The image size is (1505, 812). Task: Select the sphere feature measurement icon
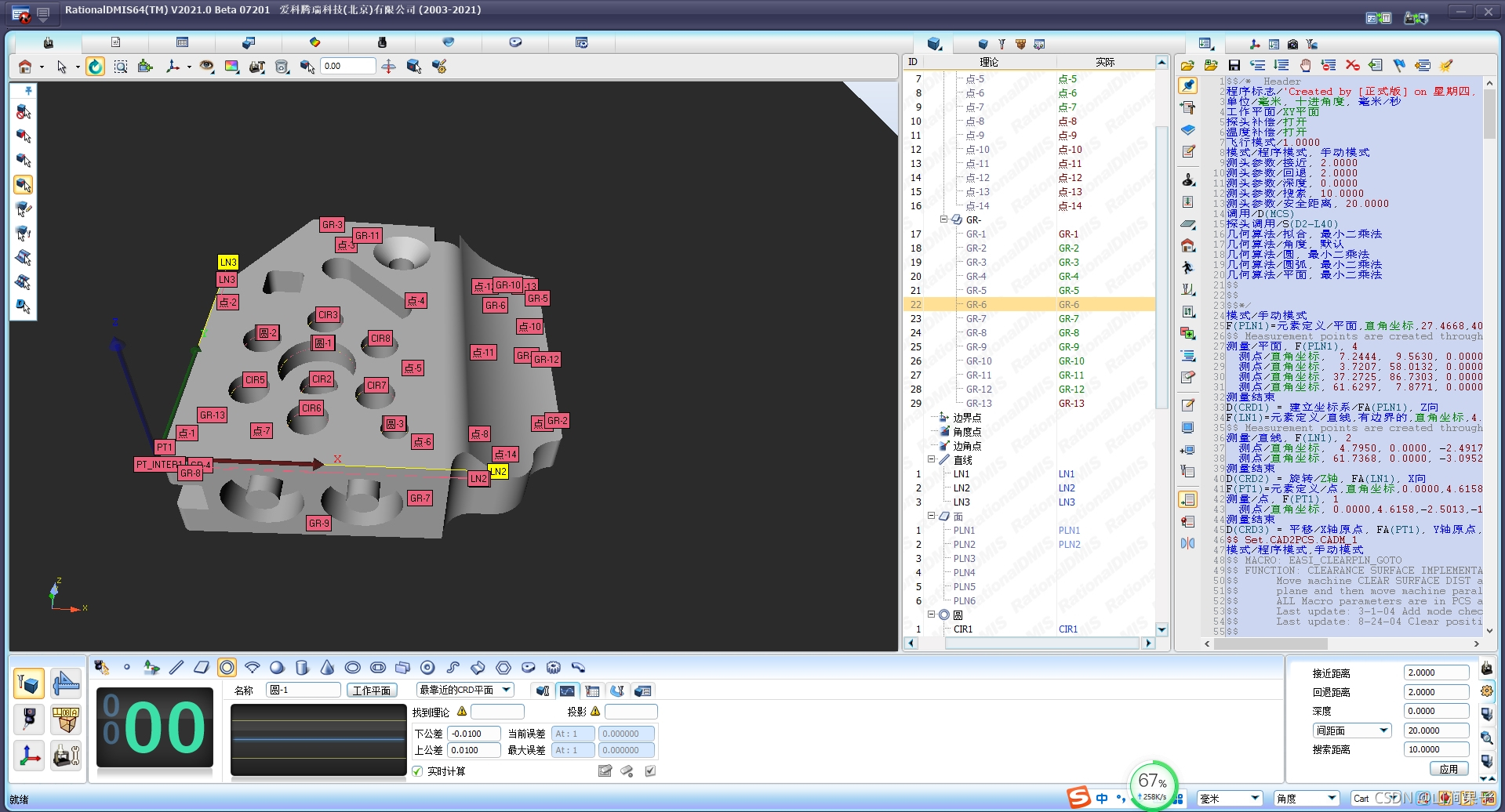point(277,668)
